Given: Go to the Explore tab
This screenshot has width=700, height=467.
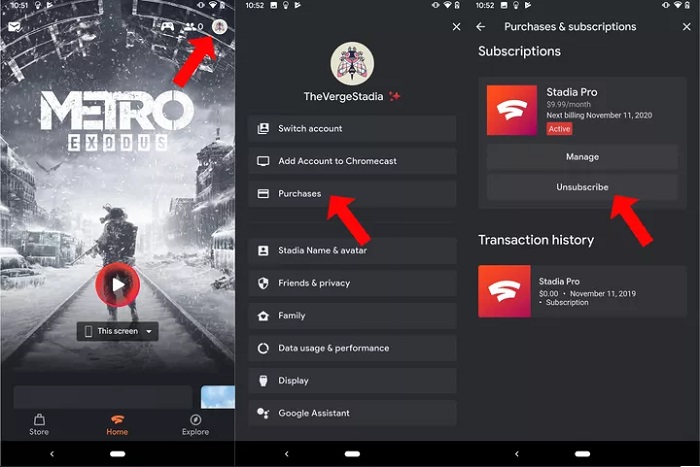Looking at the screenshot, I should (x=195, y=425).
